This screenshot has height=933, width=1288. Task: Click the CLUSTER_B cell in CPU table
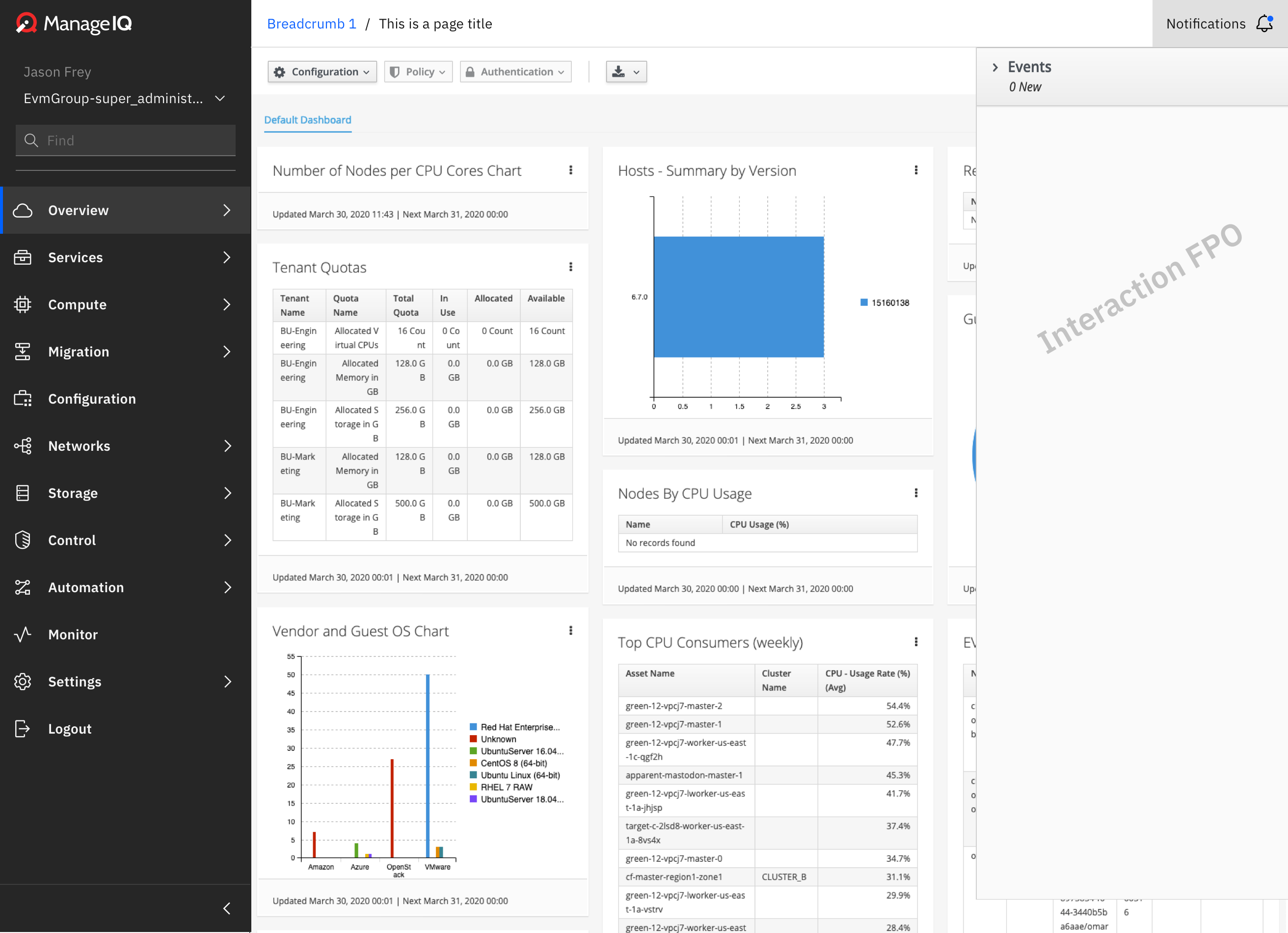tap(786, 877)
